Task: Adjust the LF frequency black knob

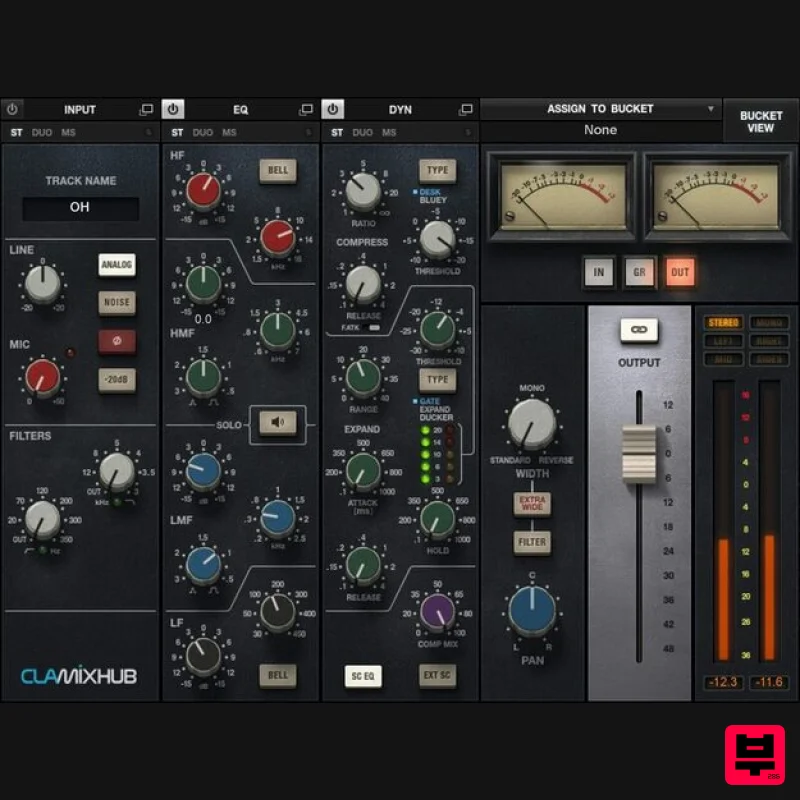Action: 278,611
